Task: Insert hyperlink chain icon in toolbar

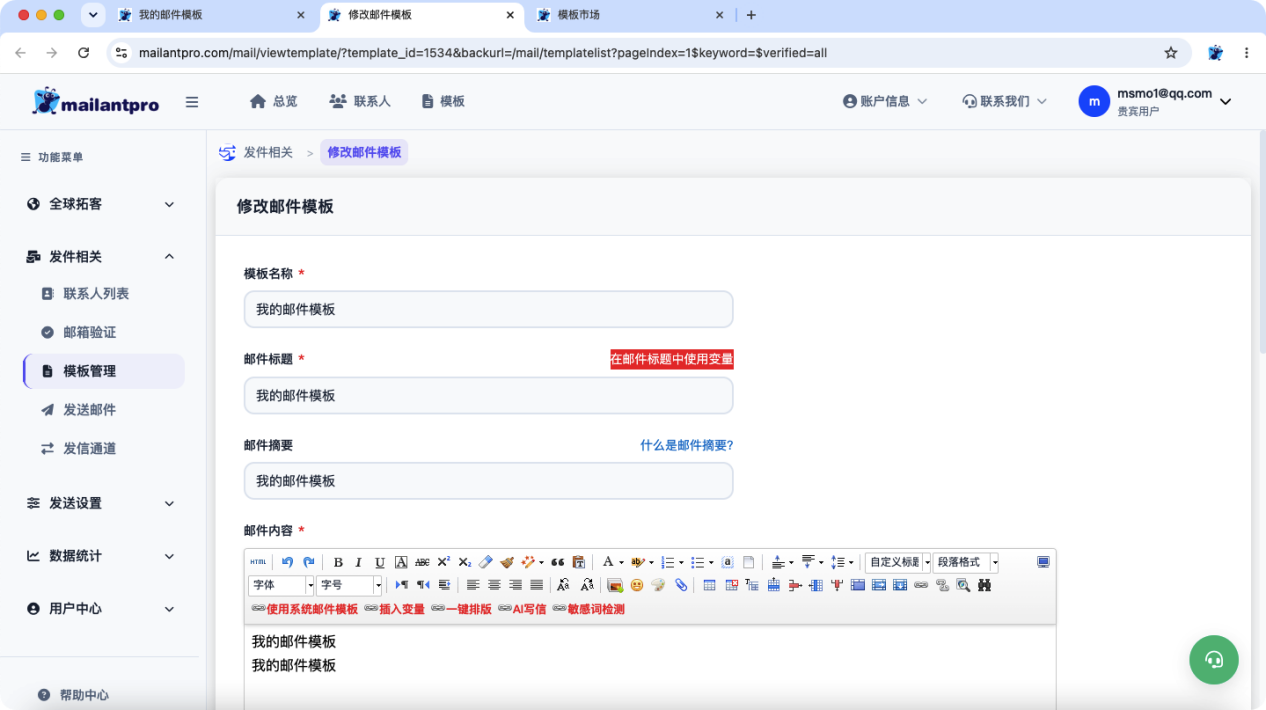Action: tap(921, 585)
